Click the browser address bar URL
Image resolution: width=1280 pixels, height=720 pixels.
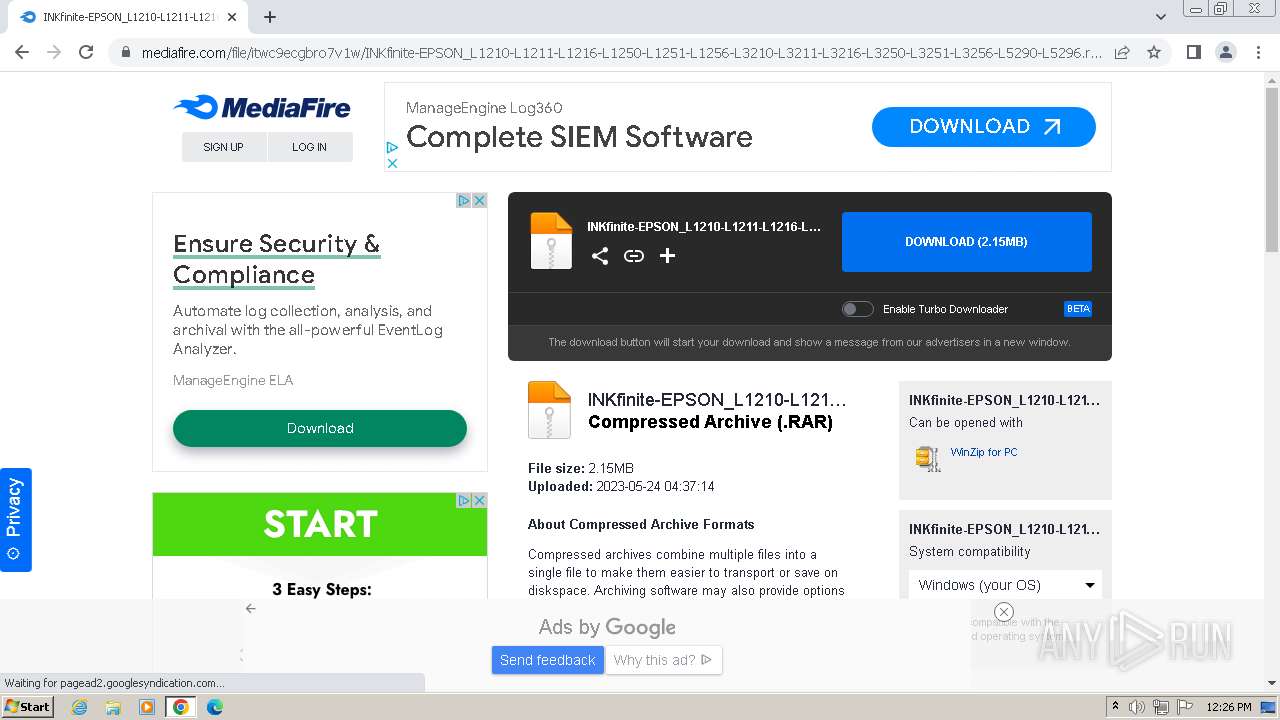(x=621, y=52)
